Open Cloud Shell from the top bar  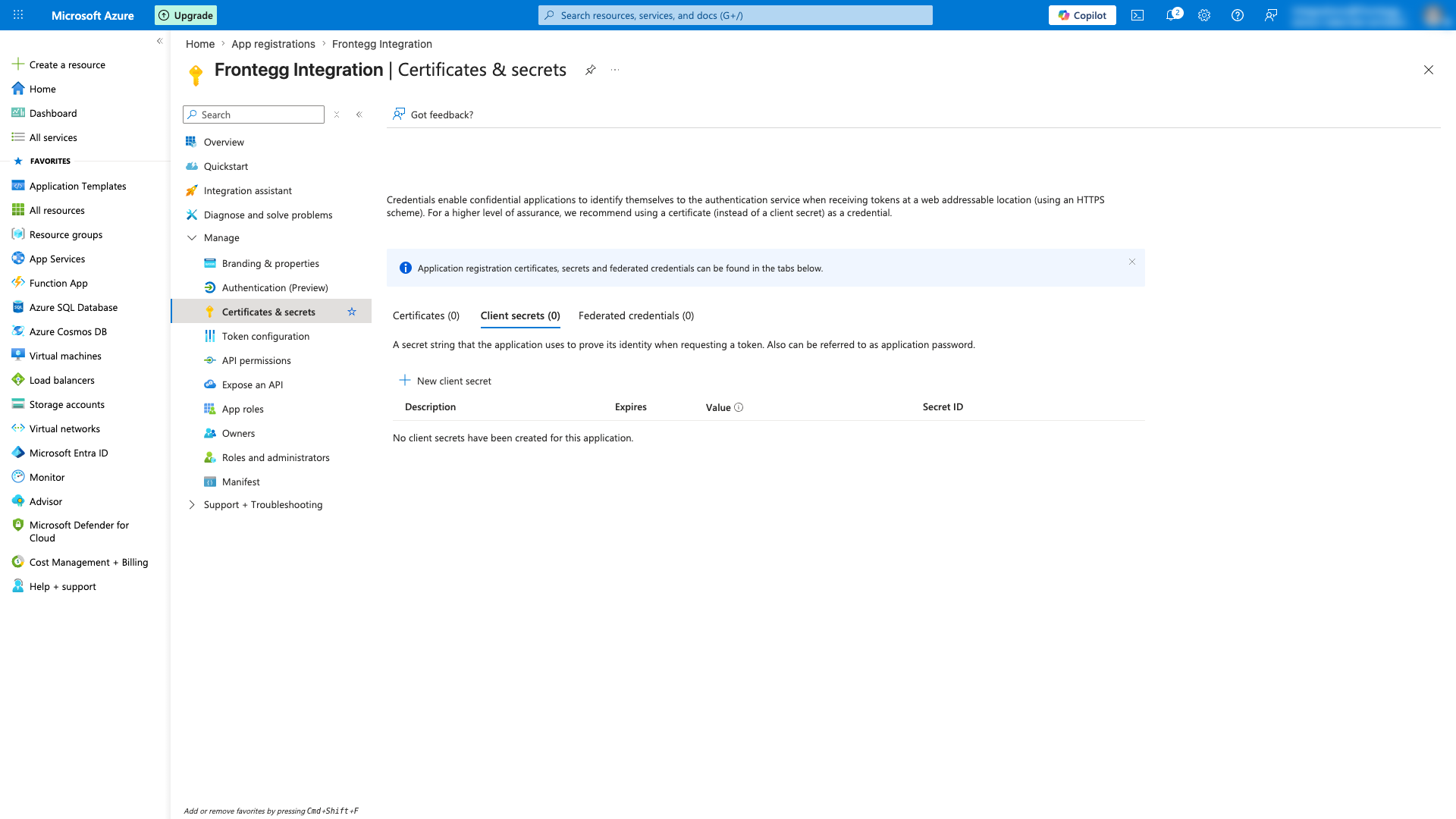tap(1137, 15)
